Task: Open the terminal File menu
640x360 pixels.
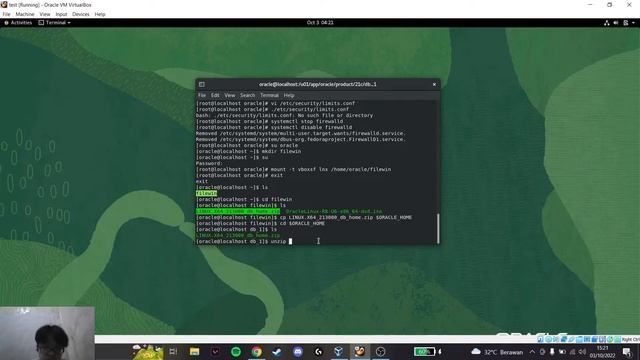Action: [202, 95]
